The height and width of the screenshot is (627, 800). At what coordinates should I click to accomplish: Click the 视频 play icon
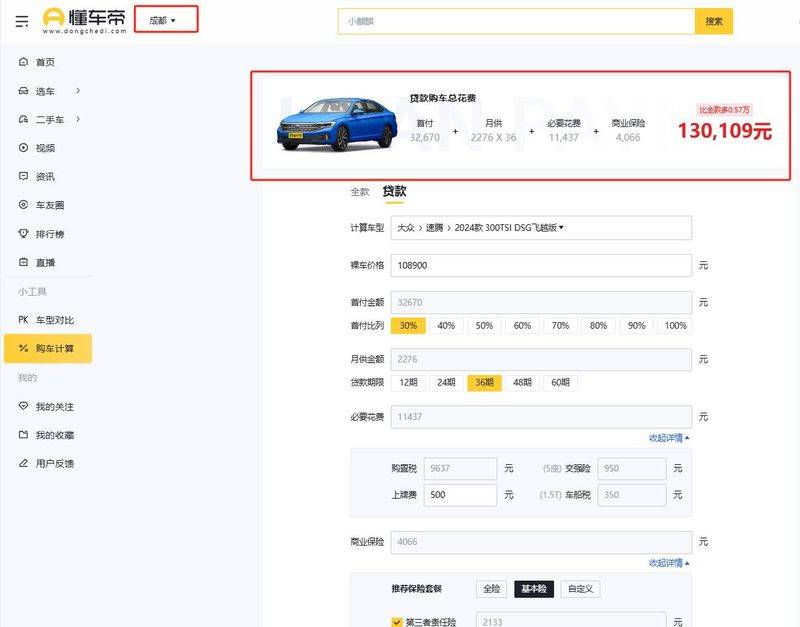(x=23, y=148)
